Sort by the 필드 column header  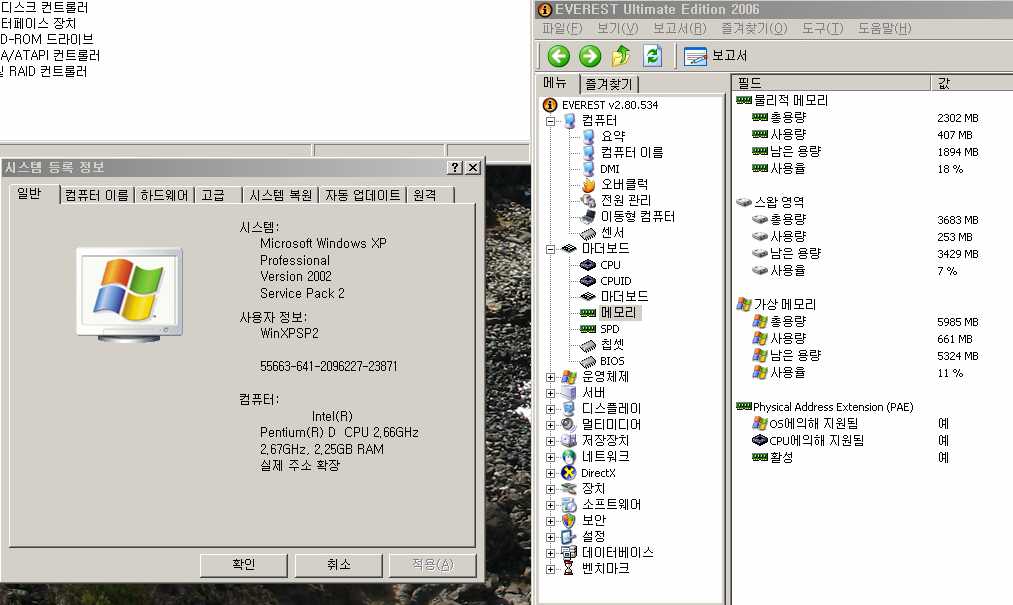pyautogui.click(x=832, y=83)
